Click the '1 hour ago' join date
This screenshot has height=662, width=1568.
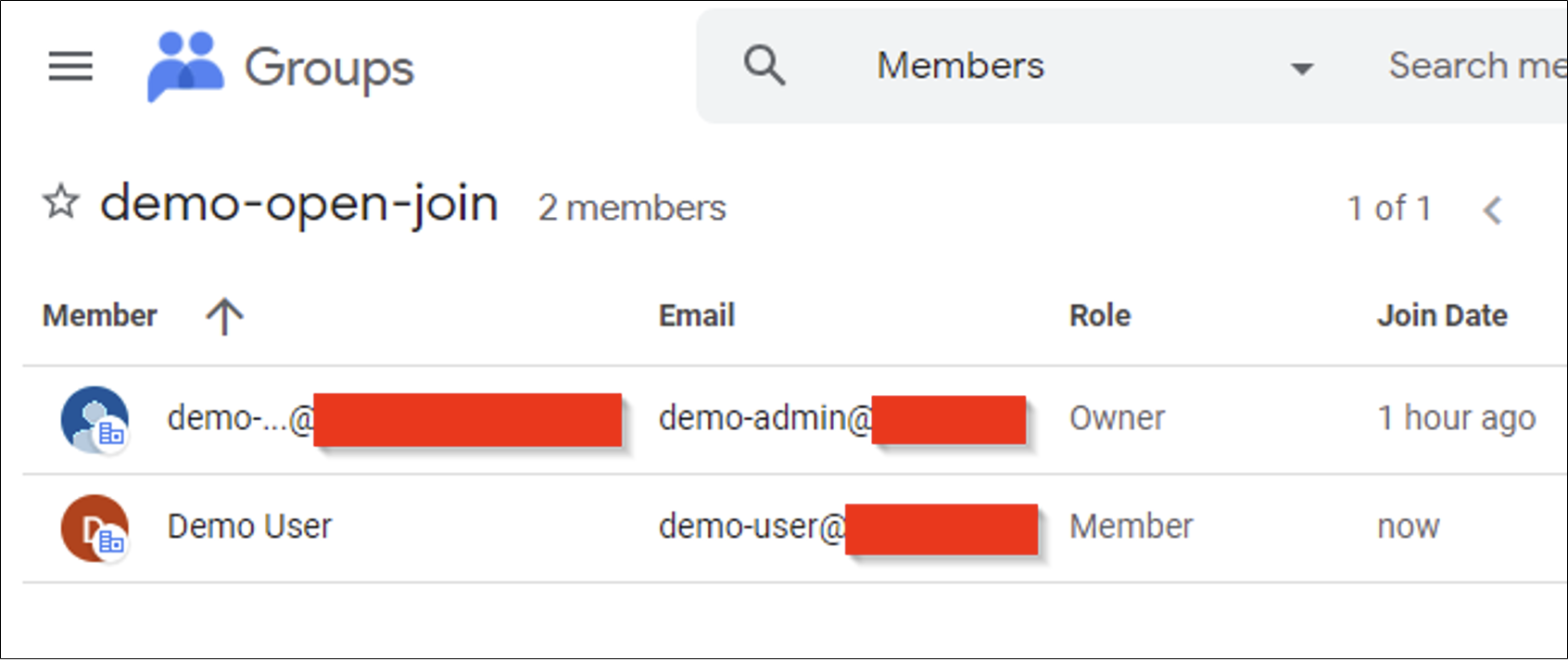[1456, 418]
